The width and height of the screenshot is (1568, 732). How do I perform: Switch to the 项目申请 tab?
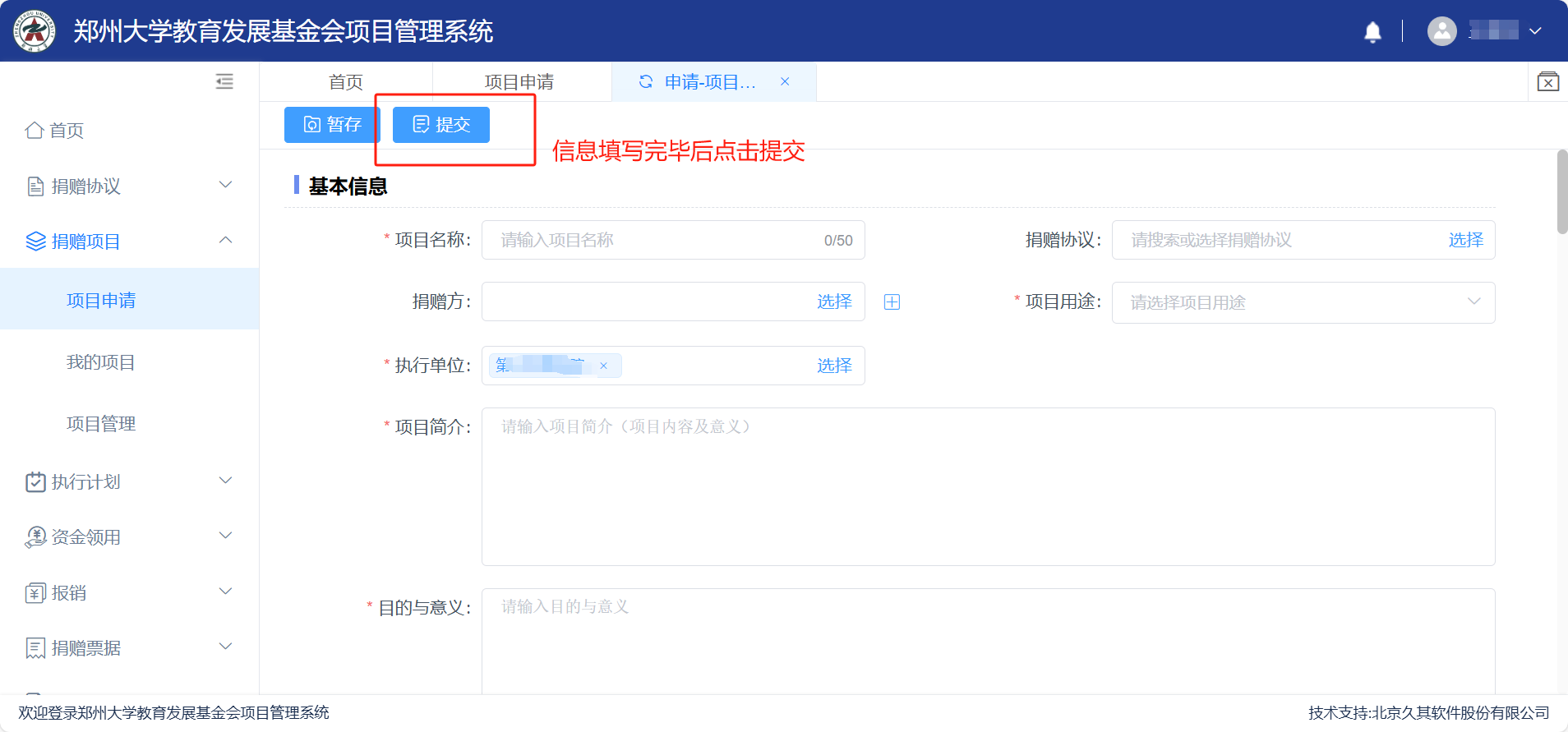point(519,82)
